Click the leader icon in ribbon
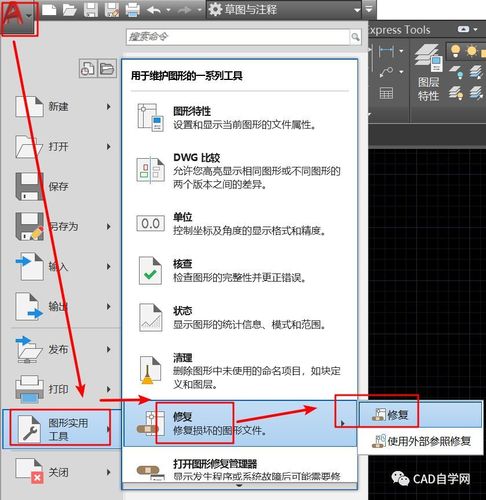The height and width of the screenshot is (500, 486). point(387,72)
